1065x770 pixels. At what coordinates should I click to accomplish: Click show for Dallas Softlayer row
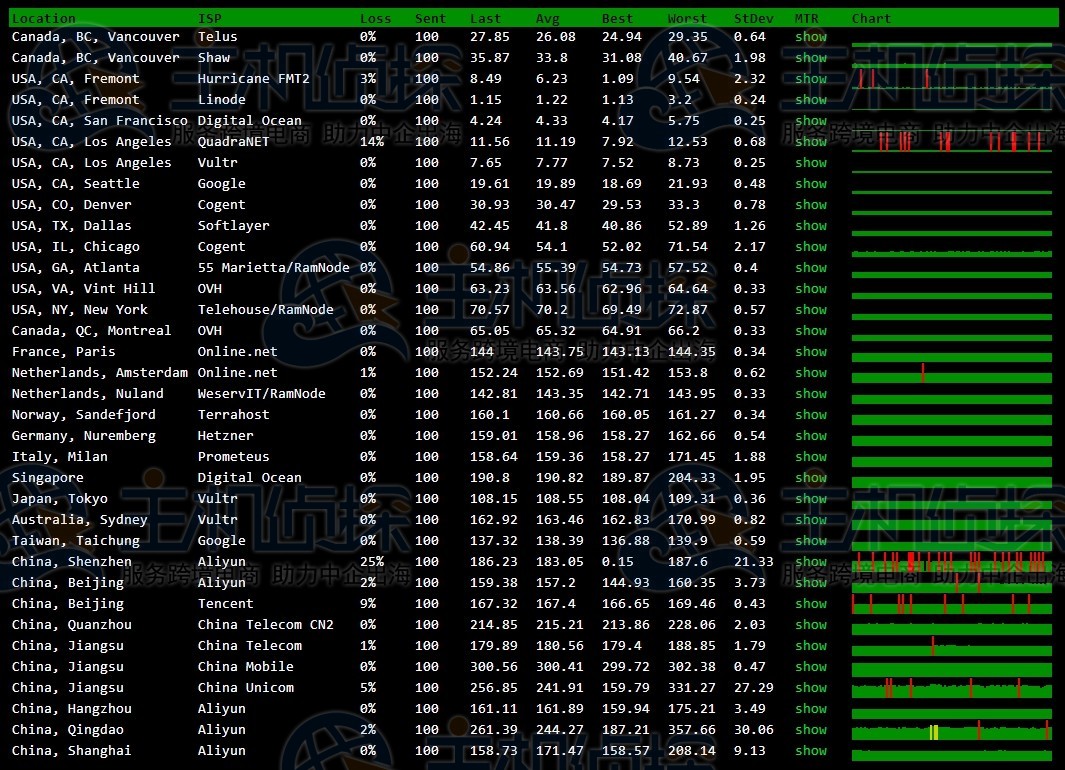[x=811, y=226]
